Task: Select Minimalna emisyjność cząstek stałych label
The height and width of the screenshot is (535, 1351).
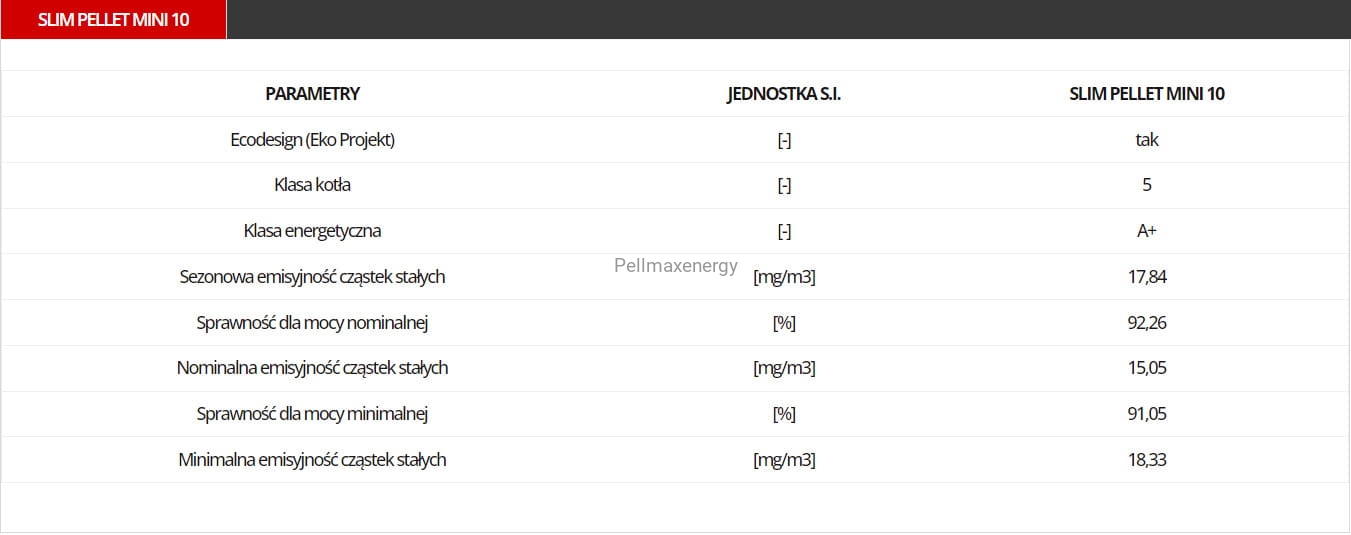Action: click(x=312, y=460)
